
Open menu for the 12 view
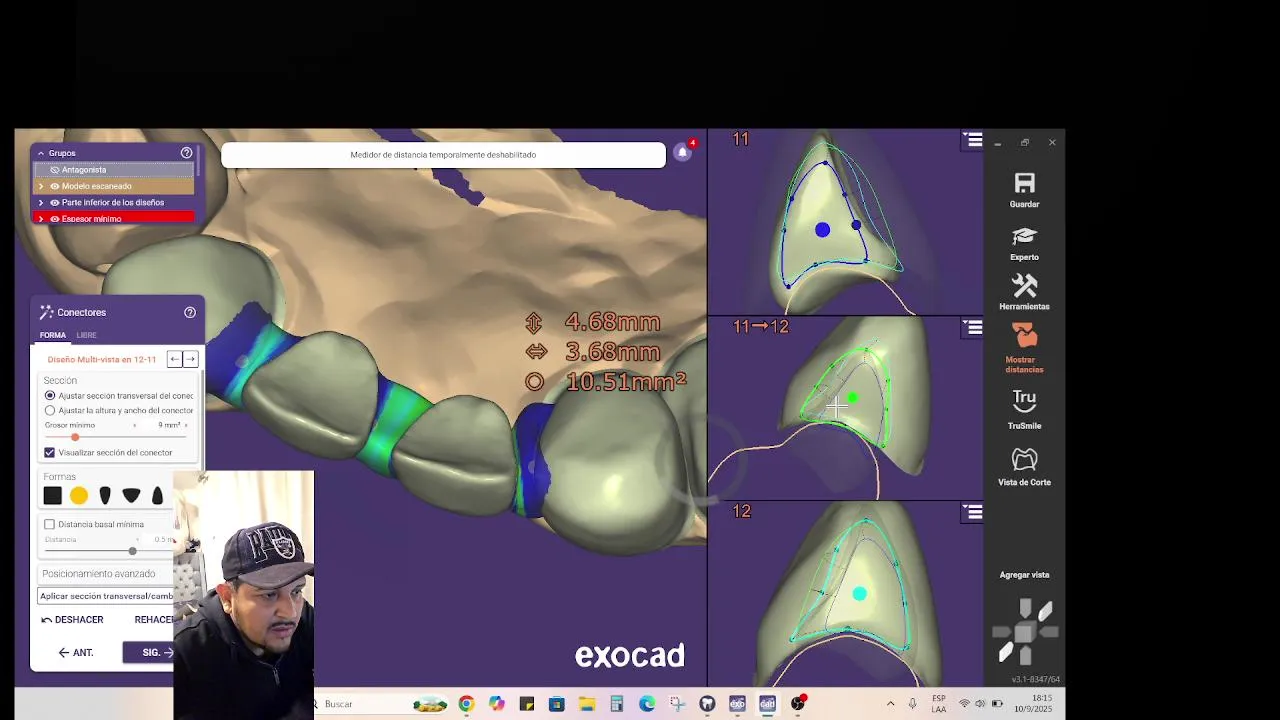pos(973,512)
